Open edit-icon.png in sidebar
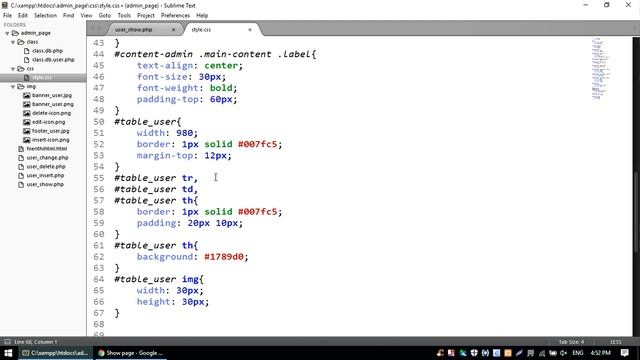 point(49,122)
